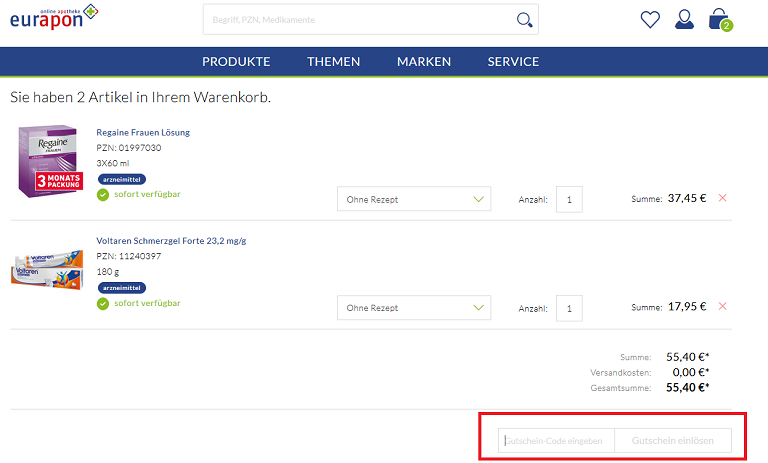768x463 pixels.
Task: Open the MARKEN menu
Action: (424, 62)
